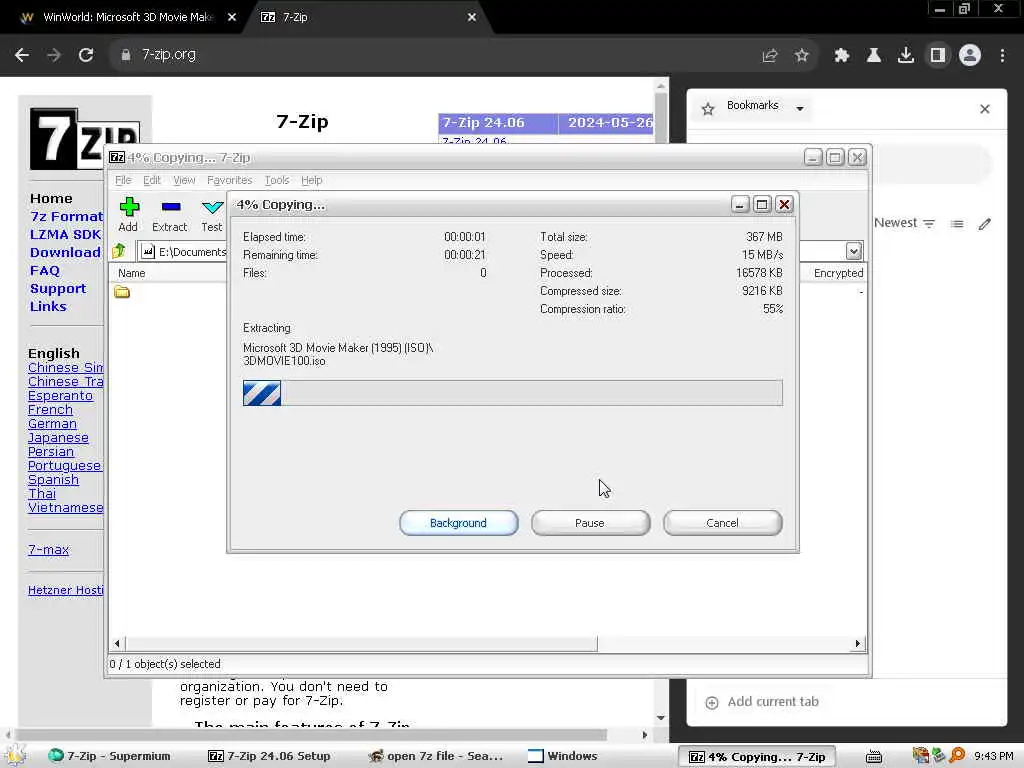Cancel the copying operation
This screenshot has height=768, width=1024.
click(722, 523)
